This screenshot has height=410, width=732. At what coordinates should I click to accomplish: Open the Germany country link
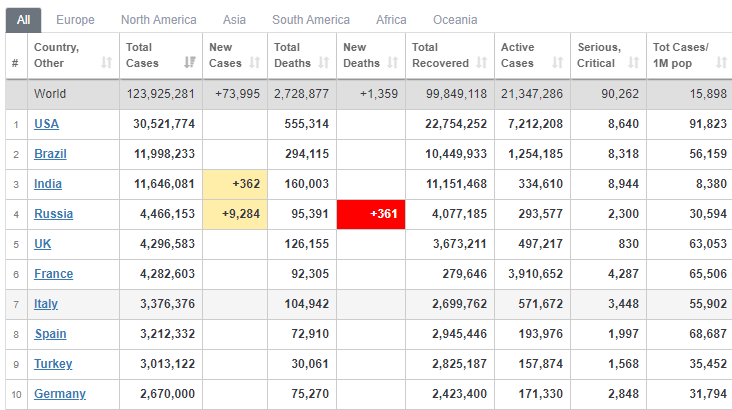(x=60, y=394)
